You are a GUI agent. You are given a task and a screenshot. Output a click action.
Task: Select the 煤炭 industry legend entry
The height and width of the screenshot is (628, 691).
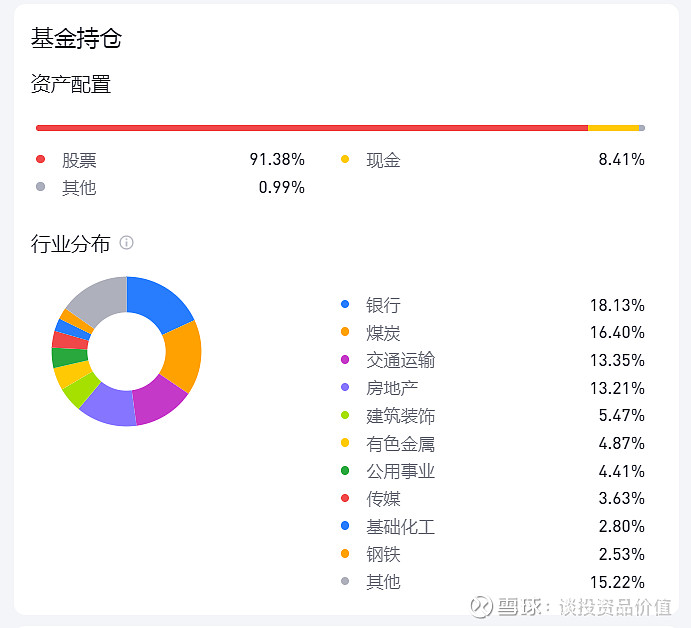[x=383, y=332]
